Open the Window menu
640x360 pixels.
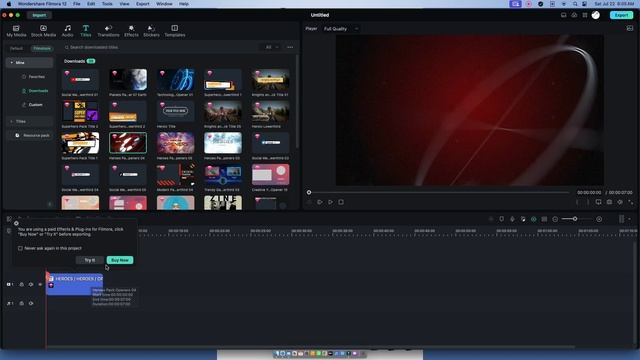164,4
